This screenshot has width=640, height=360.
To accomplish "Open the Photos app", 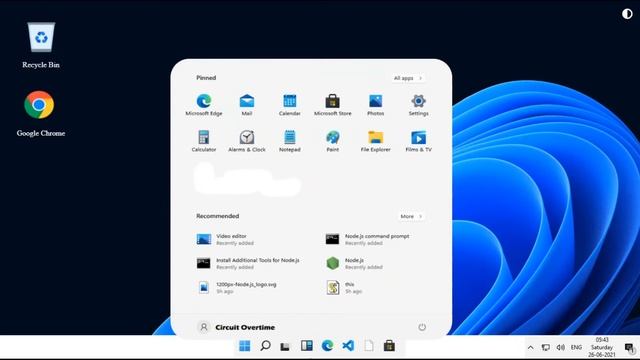I will 376,104.
